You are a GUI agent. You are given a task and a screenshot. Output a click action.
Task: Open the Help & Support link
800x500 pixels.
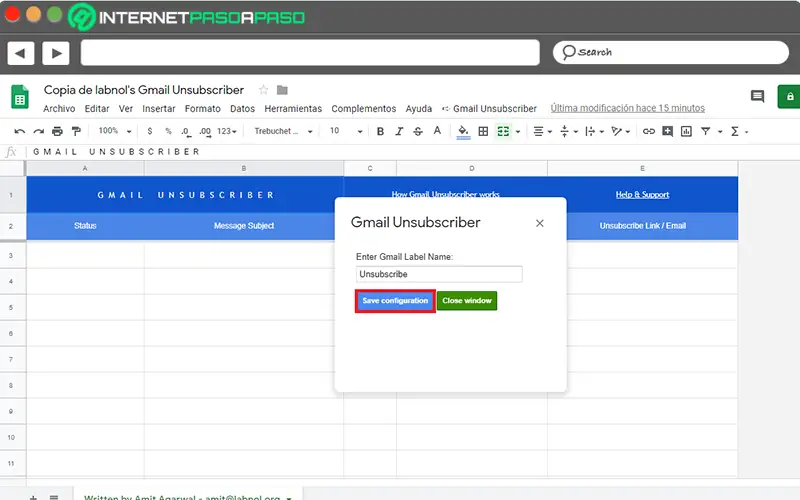(642, 194)
